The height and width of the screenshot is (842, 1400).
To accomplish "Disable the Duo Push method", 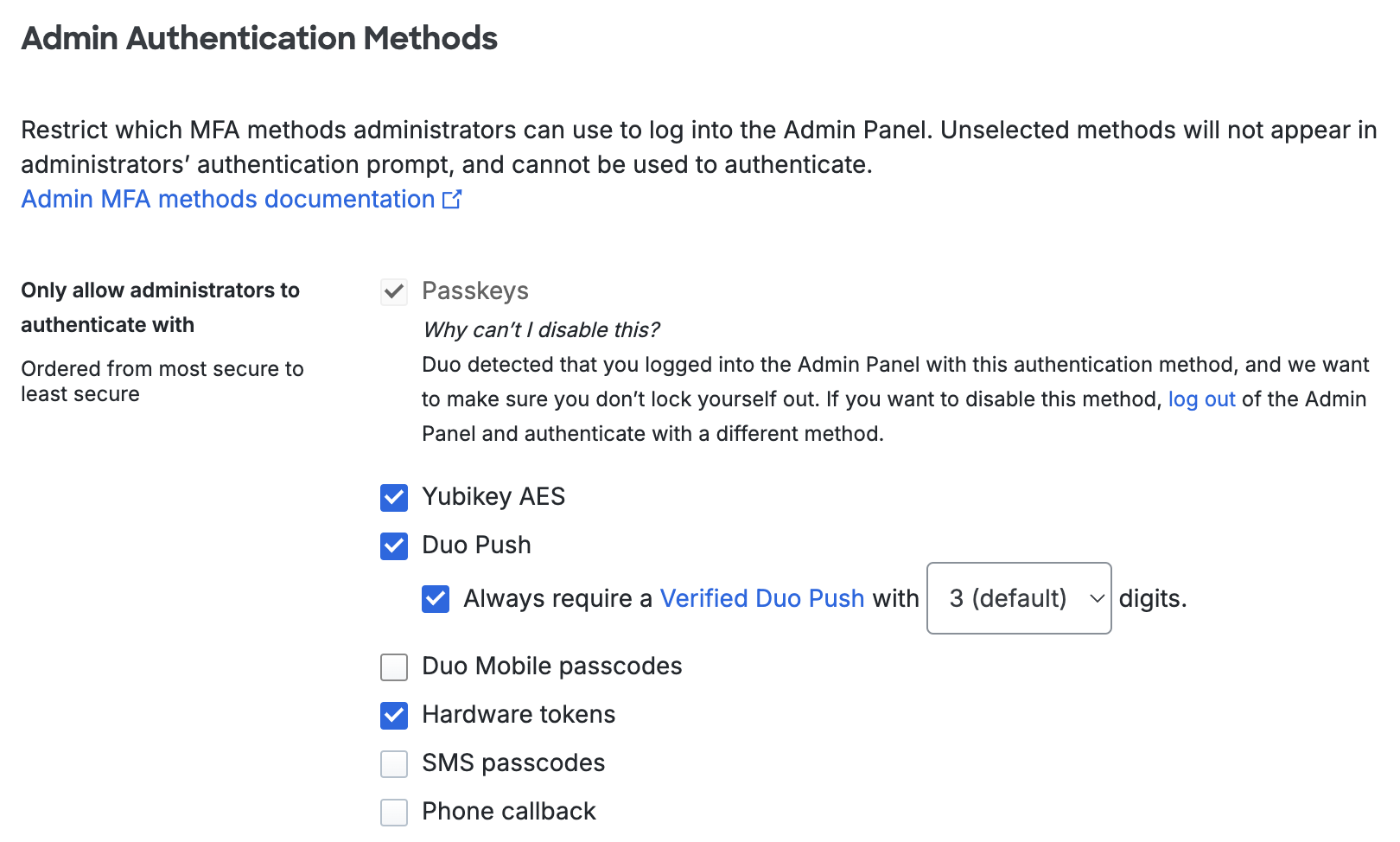I will 393,546.
